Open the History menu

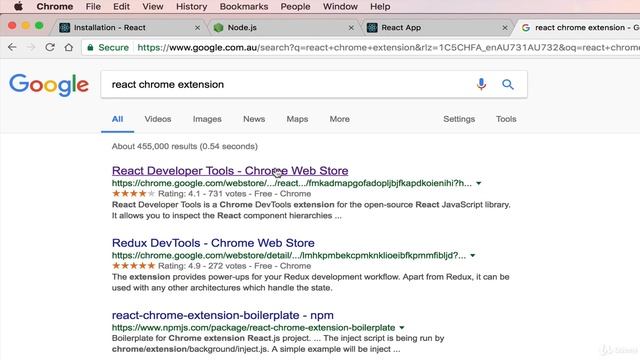[191, 7]
